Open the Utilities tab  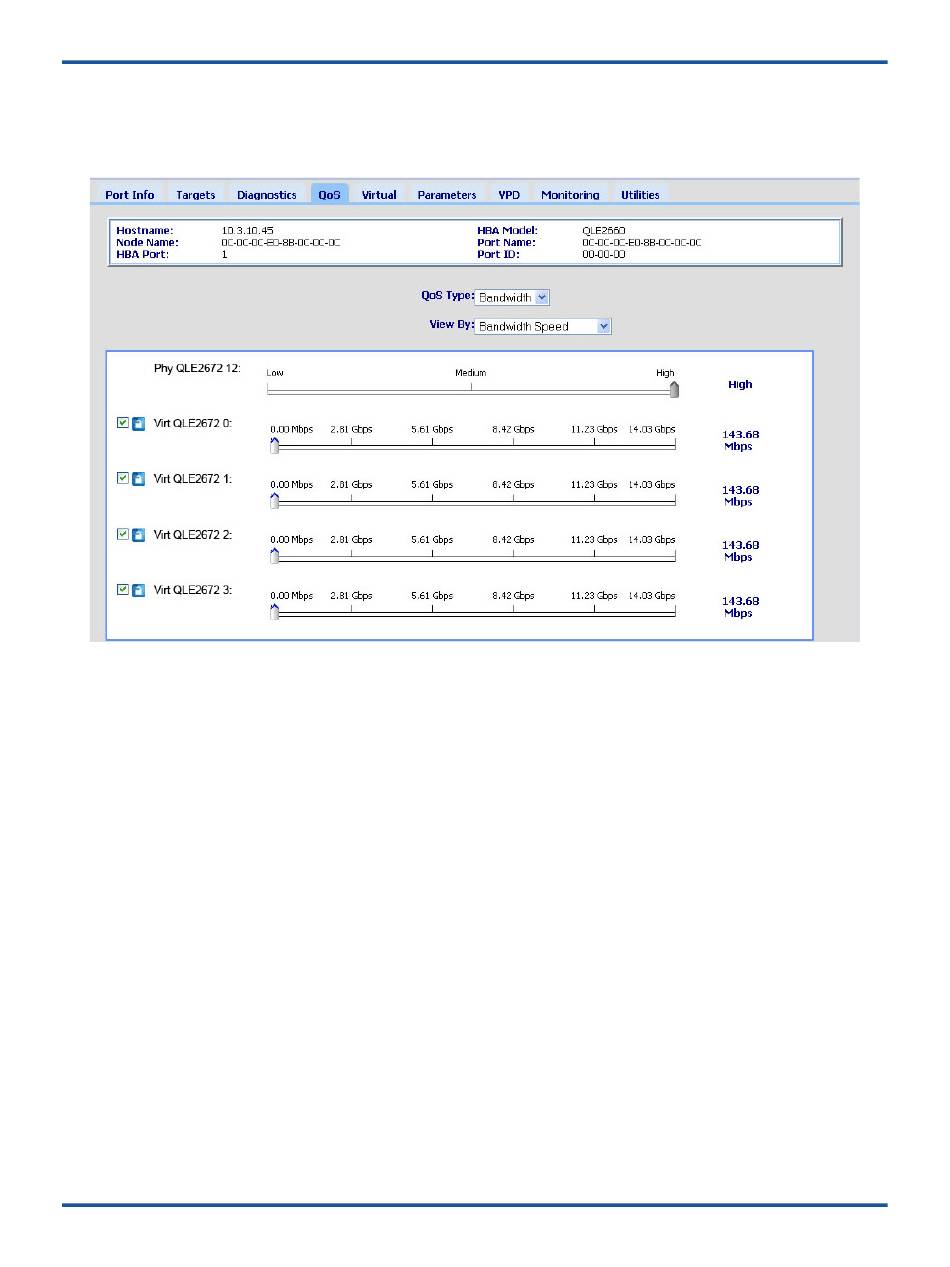[640, 195]
